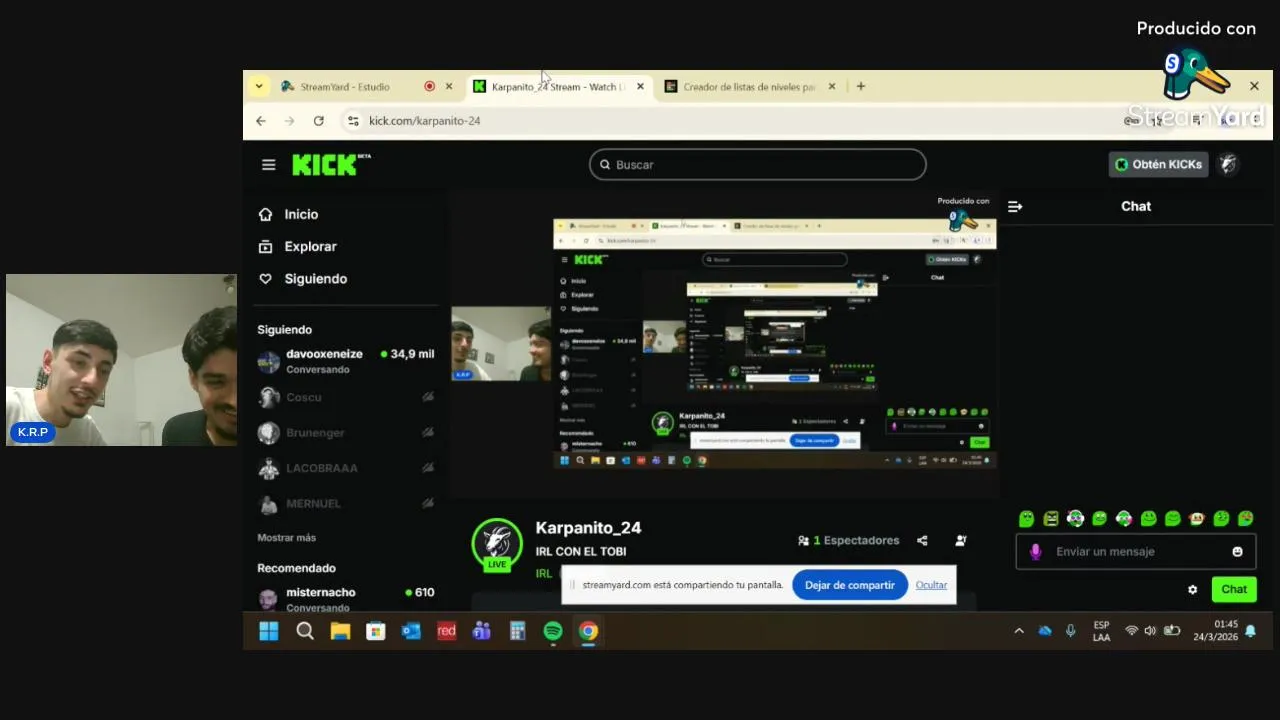Show hidden system tray icons chevron

[x=1019, y=631]
